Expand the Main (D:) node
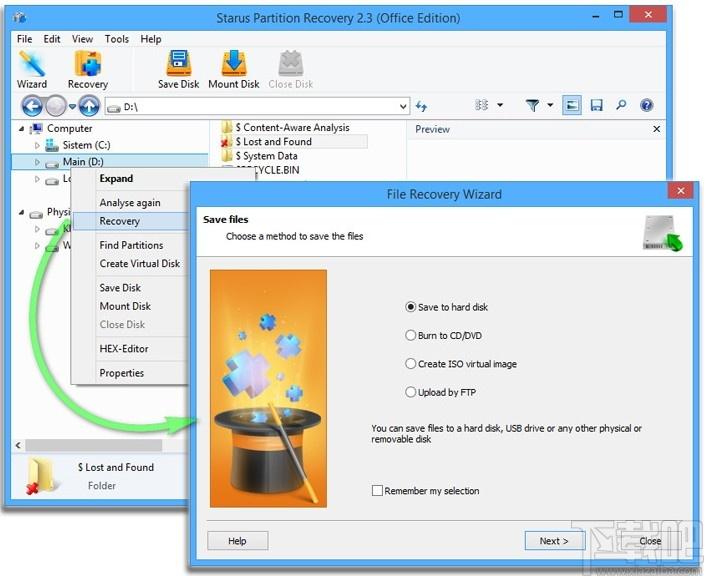Image resolution: width=706 pixels, height=576 pixels. pyautogui.click(x=37, y=162)
